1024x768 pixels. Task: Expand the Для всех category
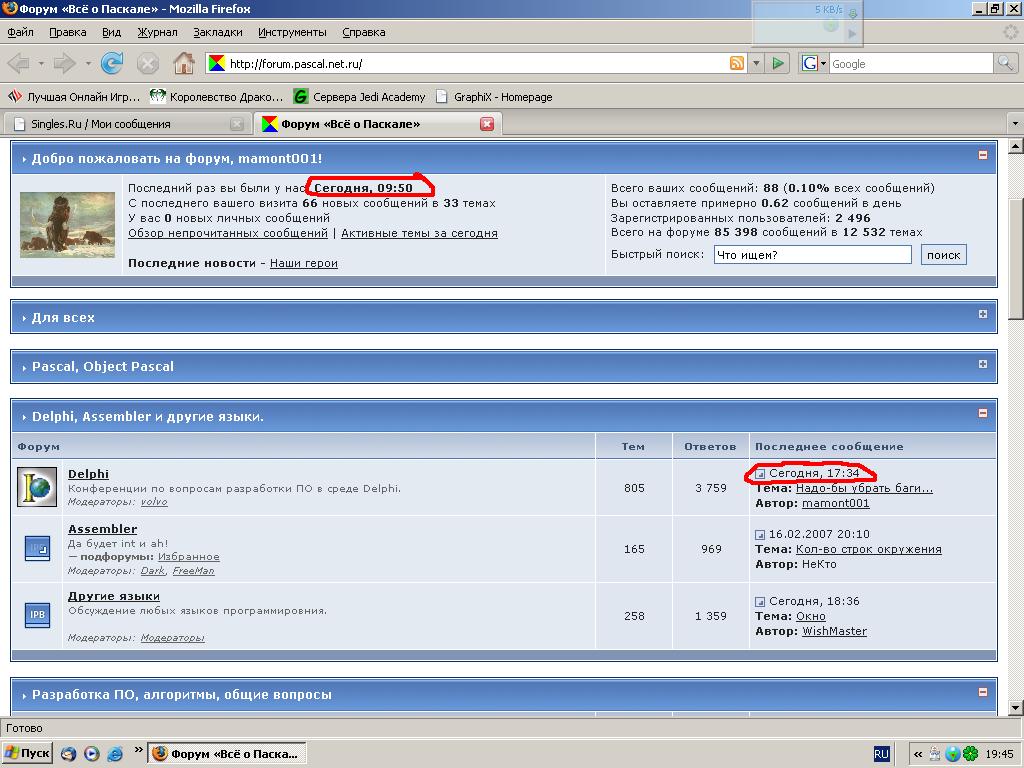pyautogui.click(x=983, y=314)
